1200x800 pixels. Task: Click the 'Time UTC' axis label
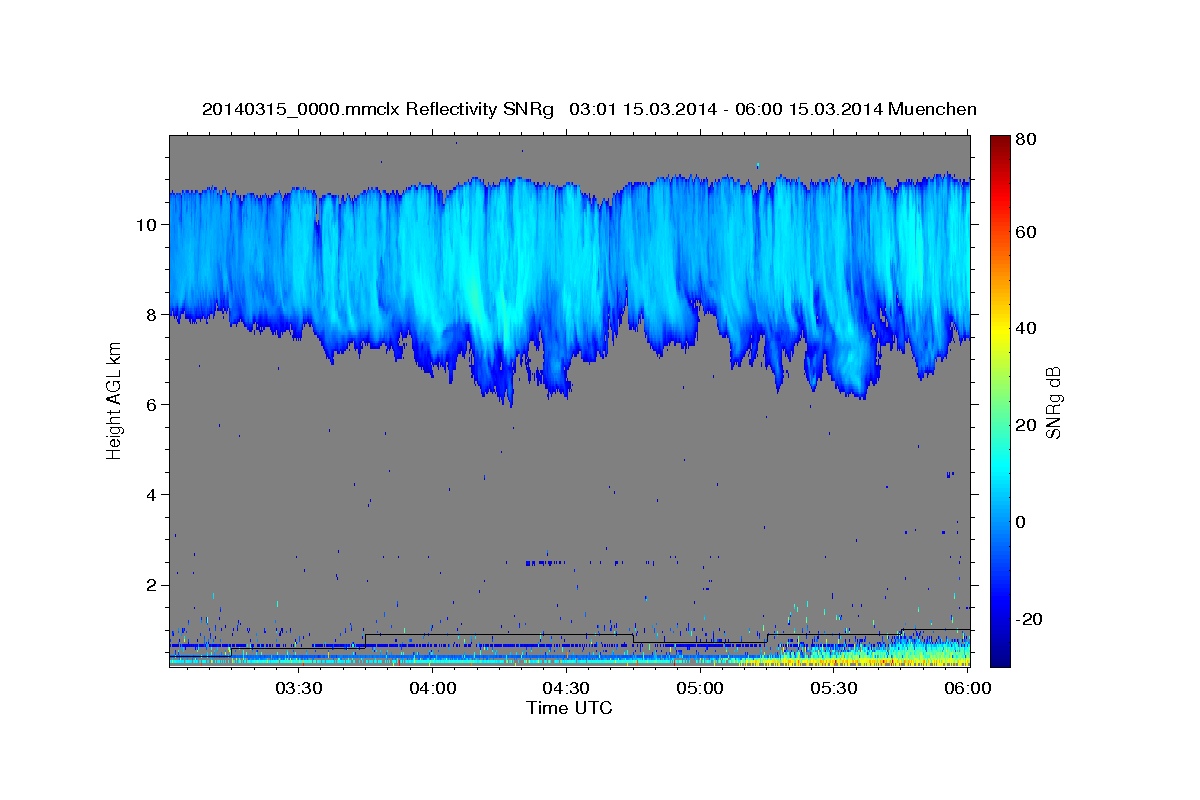(x=569, y=708)
